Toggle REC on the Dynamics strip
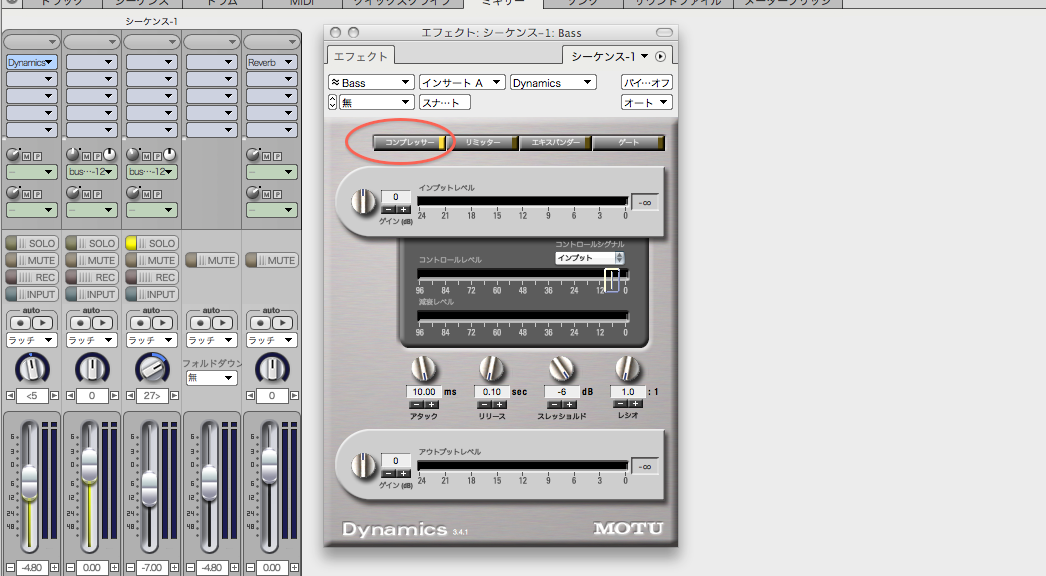 coord(31,278)
